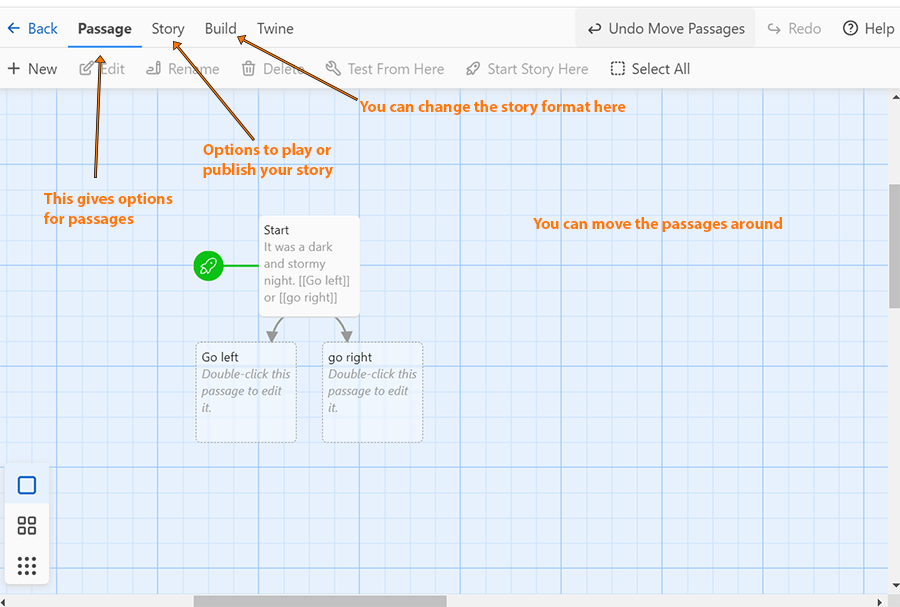Screen dimensions: 900x607
Task: Click Test From Here wrench tool
Action: coord(385,69)
